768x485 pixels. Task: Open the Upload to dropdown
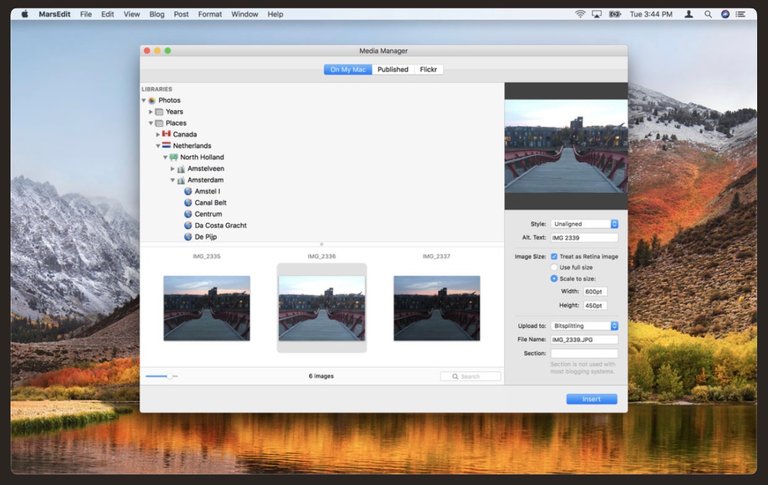tap(585, 326)
